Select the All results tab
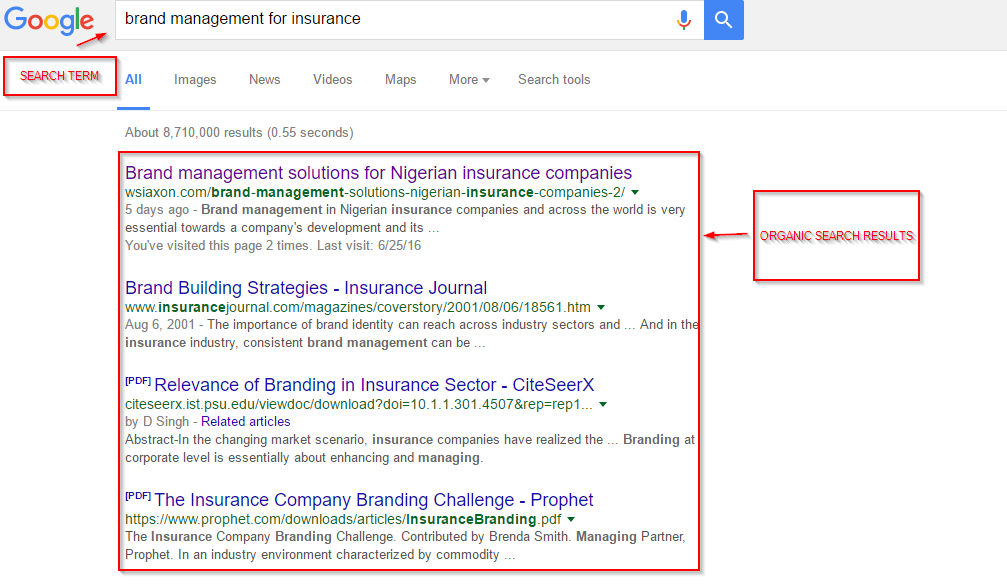 133,80
